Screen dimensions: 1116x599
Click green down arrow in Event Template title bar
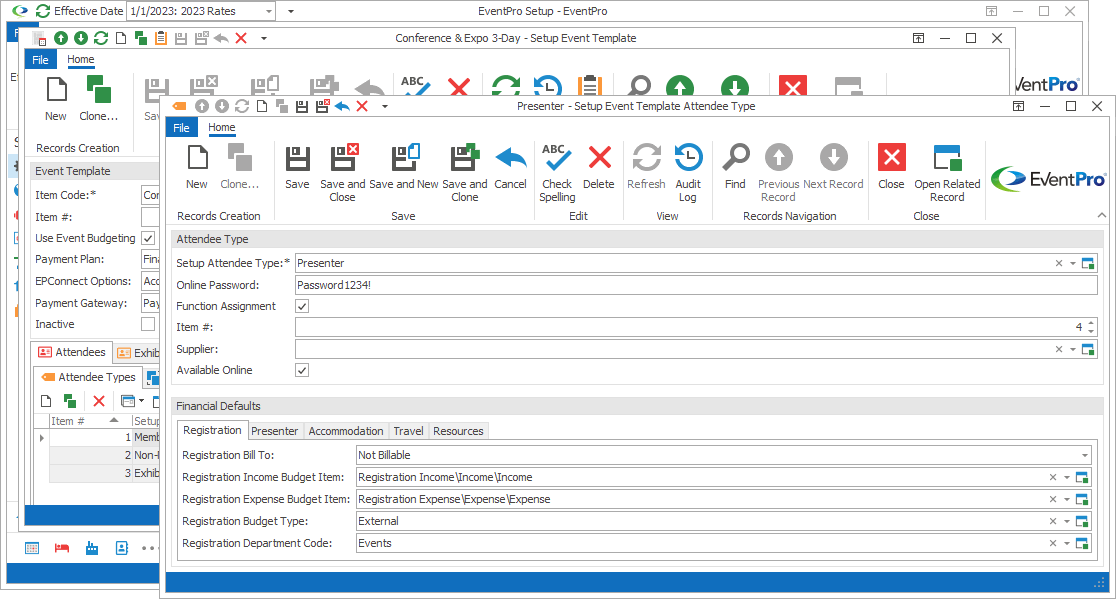click(x=81, y=38)
